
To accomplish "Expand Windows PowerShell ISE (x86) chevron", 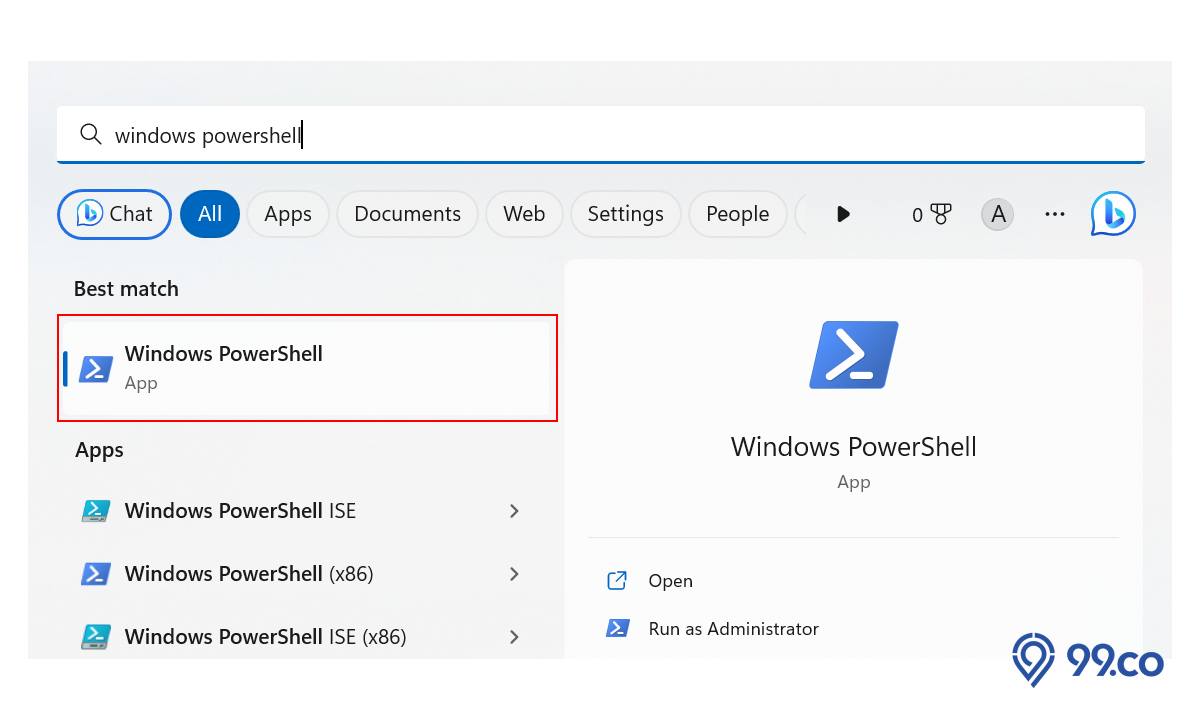I will pyautogui.click(x=514, y=637).
